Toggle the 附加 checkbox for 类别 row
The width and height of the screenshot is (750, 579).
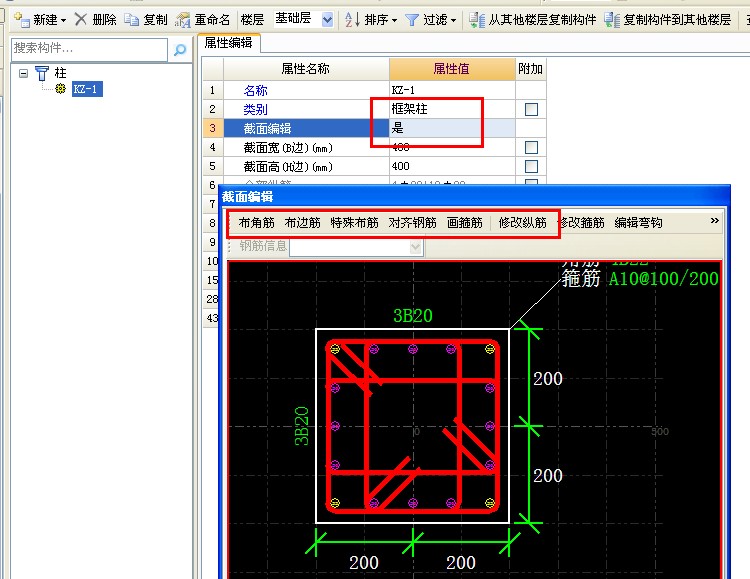531,109
